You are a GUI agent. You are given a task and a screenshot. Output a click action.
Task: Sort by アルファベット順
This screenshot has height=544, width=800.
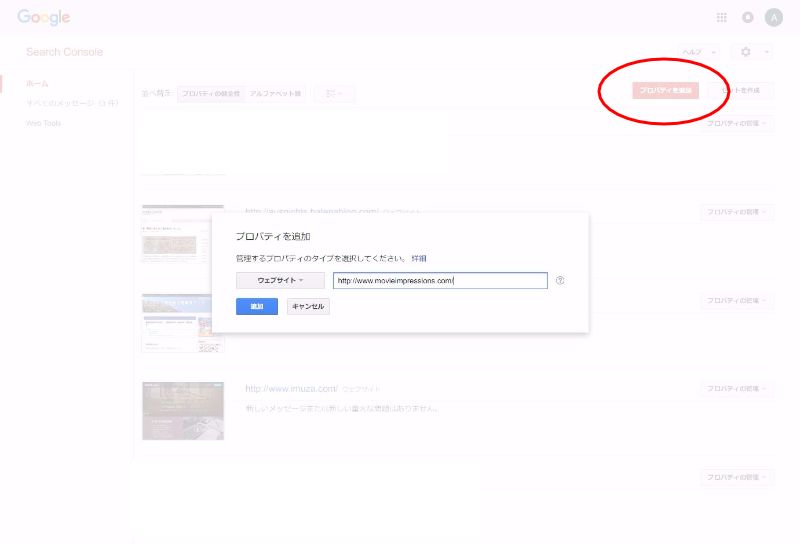(275, 93)
